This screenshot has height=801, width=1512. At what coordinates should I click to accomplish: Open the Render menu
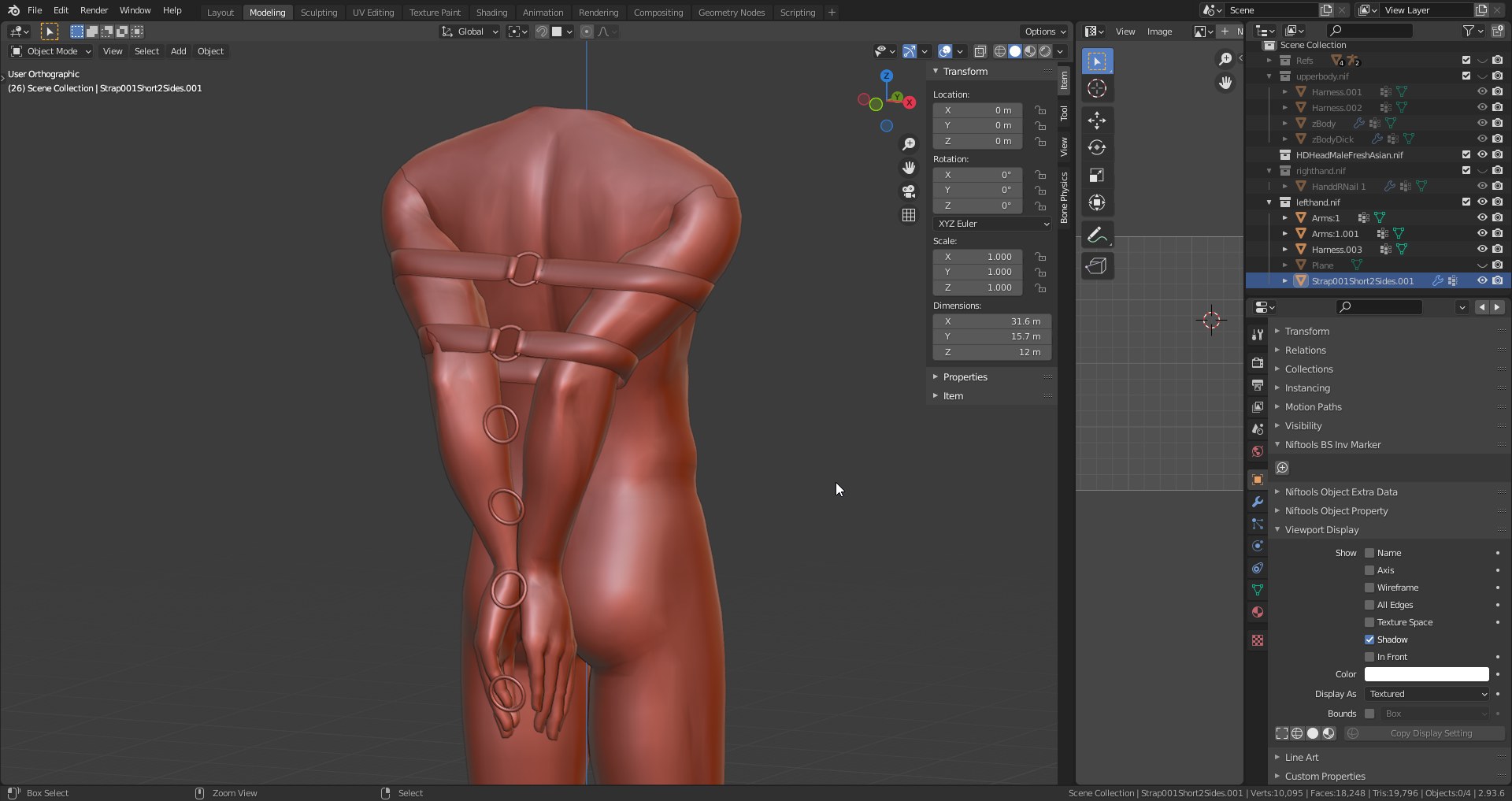coord(94,10)
